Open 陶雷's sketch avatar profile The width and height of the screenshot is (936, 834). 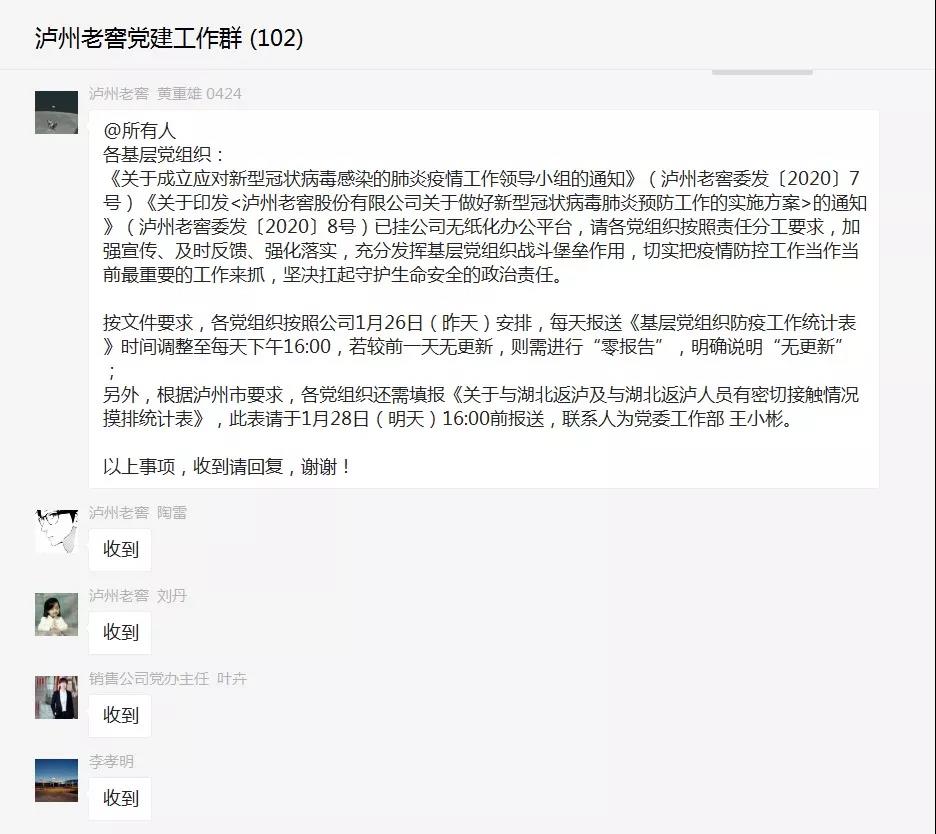coord(56,531)
